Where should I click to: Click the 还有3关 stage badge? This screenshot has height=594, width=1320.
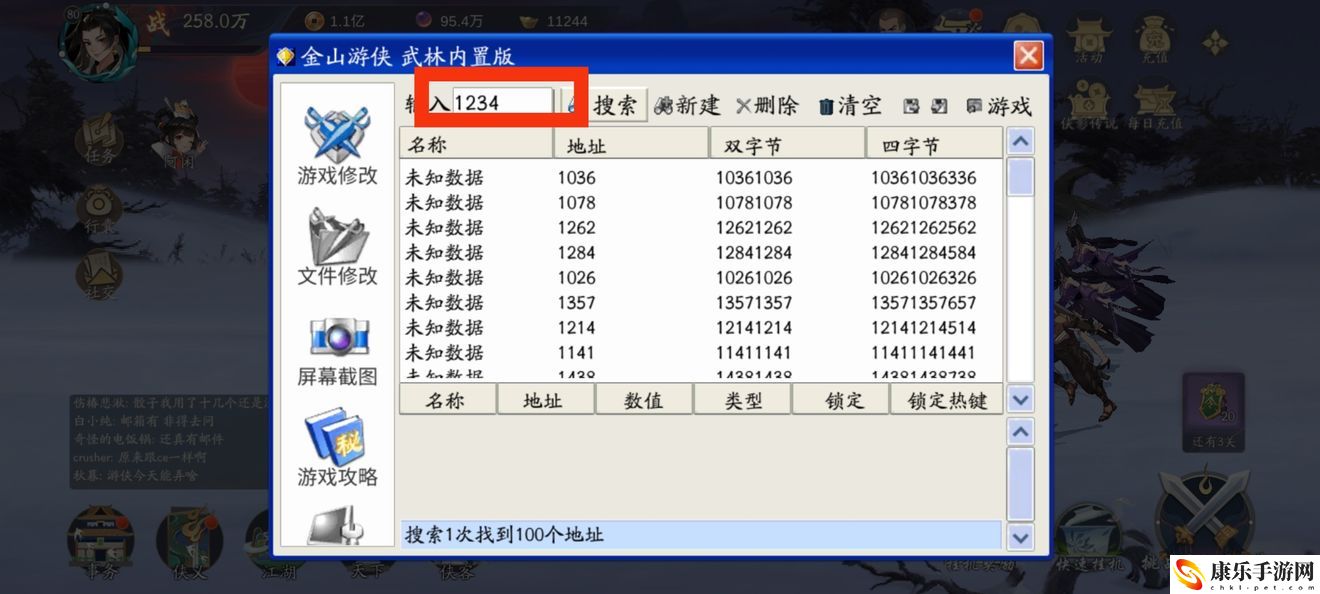1213,411
